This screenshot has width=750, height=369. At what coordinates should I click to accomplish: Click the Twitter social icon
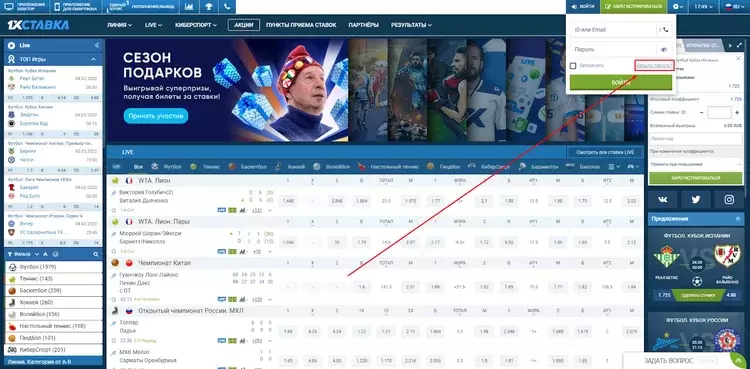pos(695,200)
